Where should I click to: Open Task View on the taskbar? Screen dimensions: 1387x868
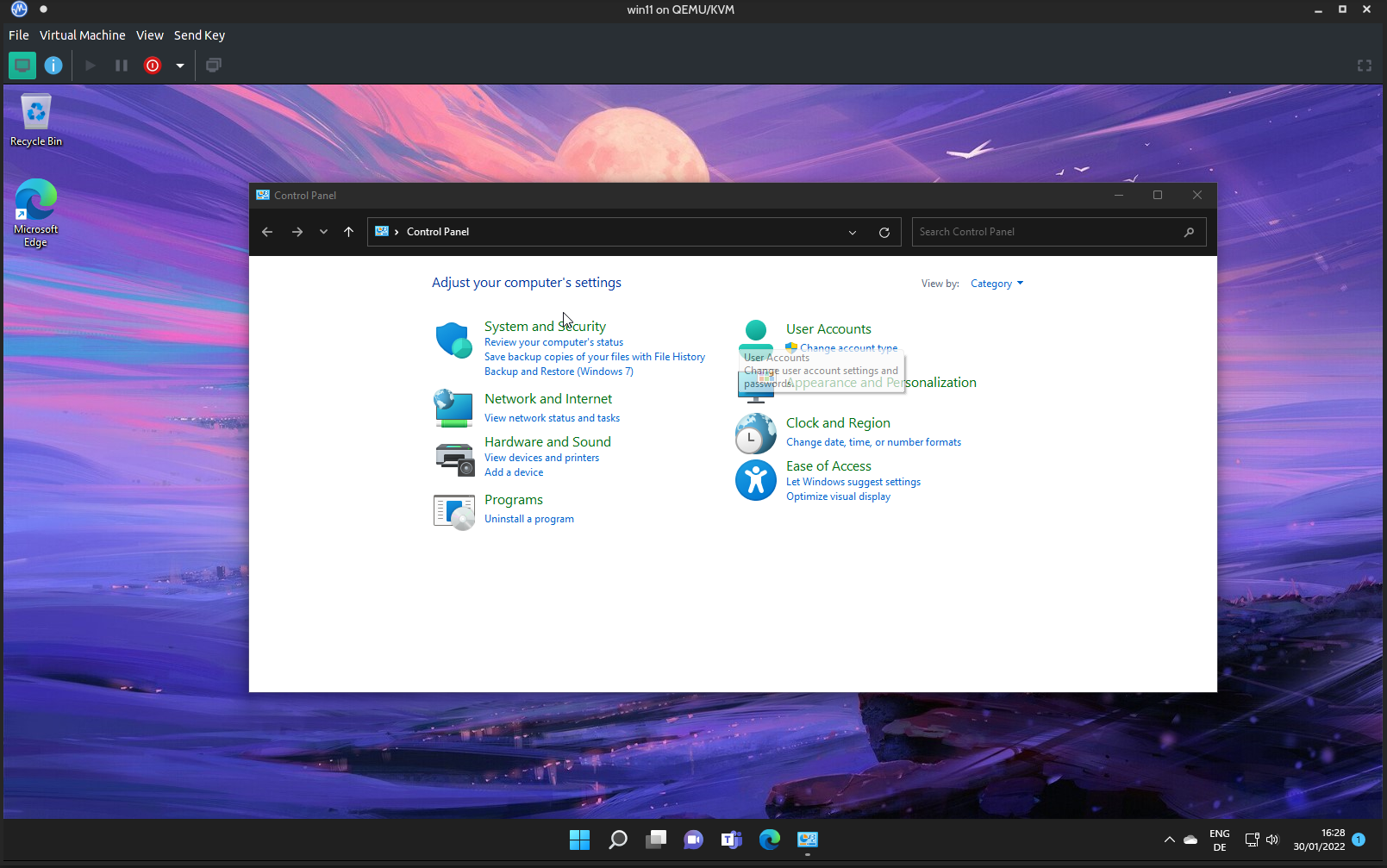656,840
